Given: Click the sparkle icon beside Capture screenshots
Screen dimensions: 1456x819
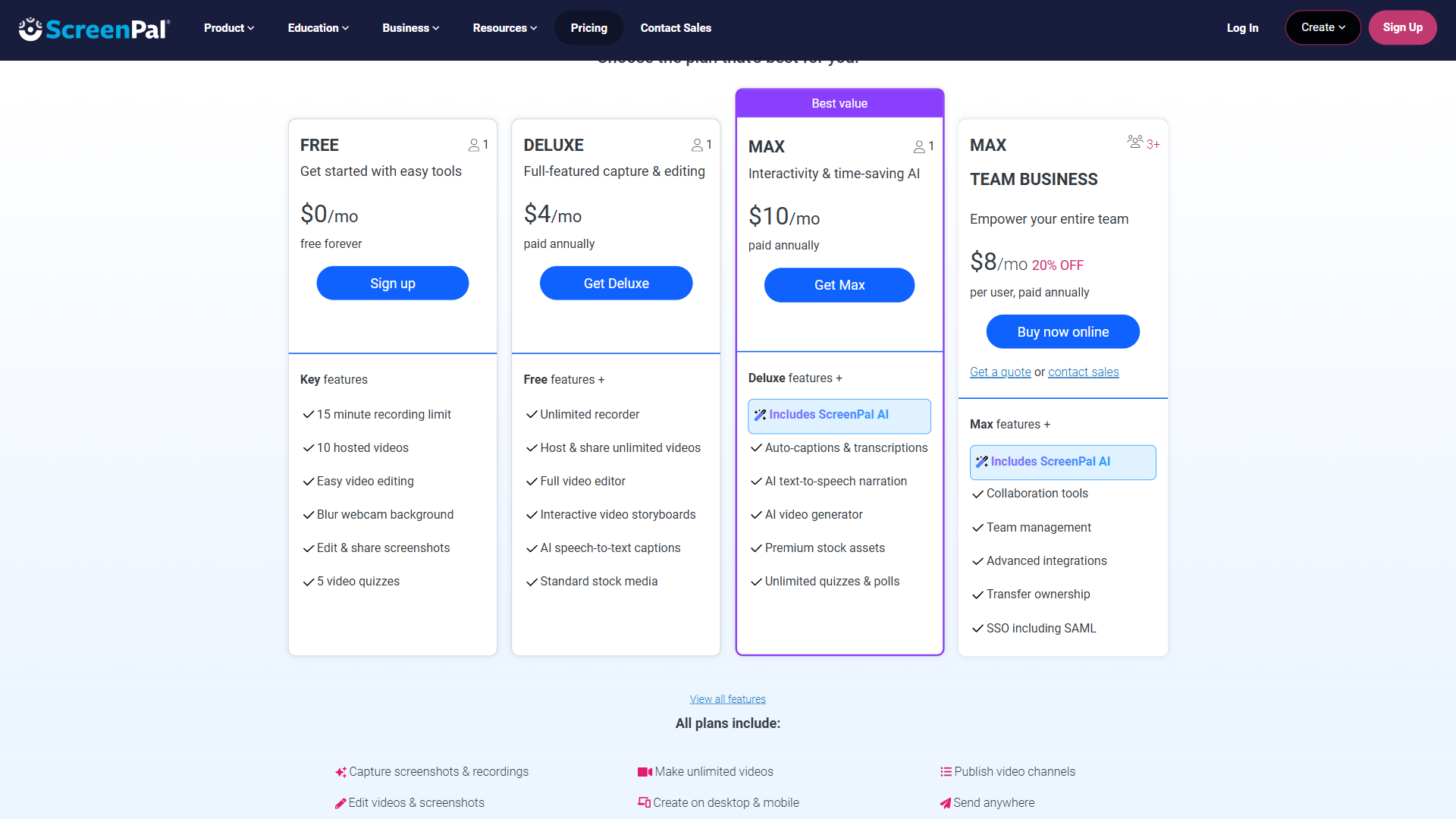Looking at the screenshot, I should [340, 772].
